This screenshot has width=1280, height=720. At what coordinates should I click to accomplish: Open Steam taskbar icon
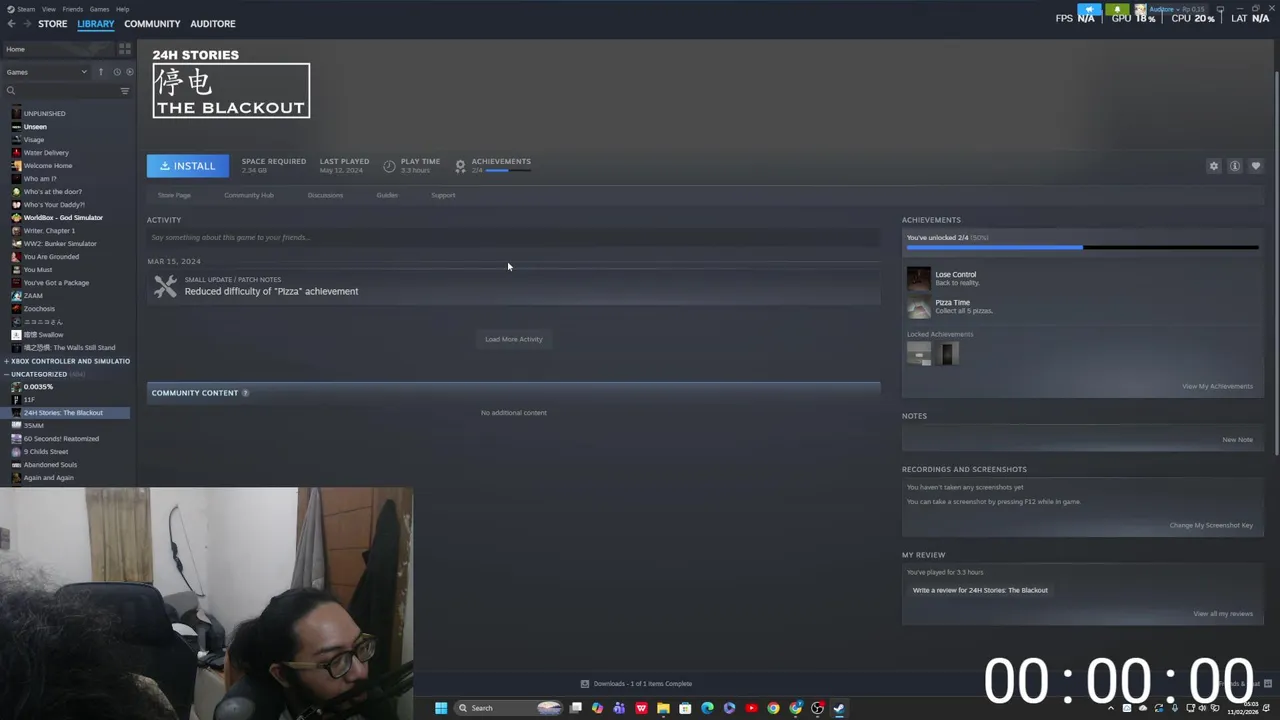click(839, 708)
